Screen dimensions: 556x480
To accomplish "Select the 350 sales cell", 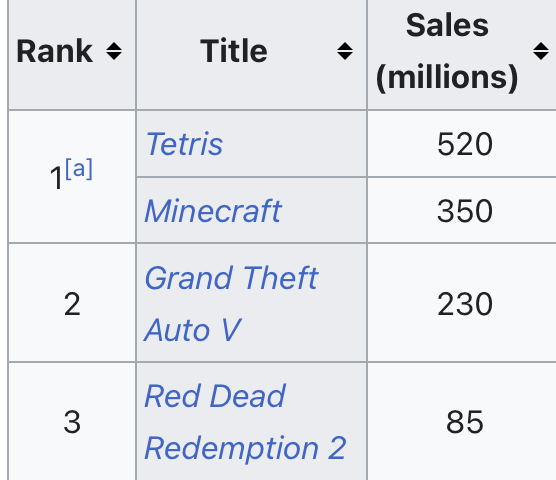I will tap(465, 211).
